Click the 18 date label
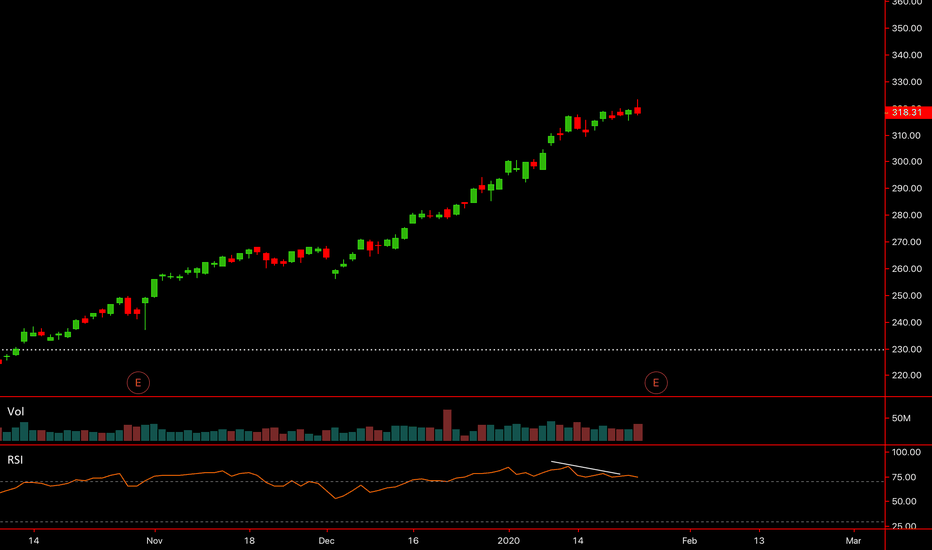932x550 pixels. click(x=249, y=540)
